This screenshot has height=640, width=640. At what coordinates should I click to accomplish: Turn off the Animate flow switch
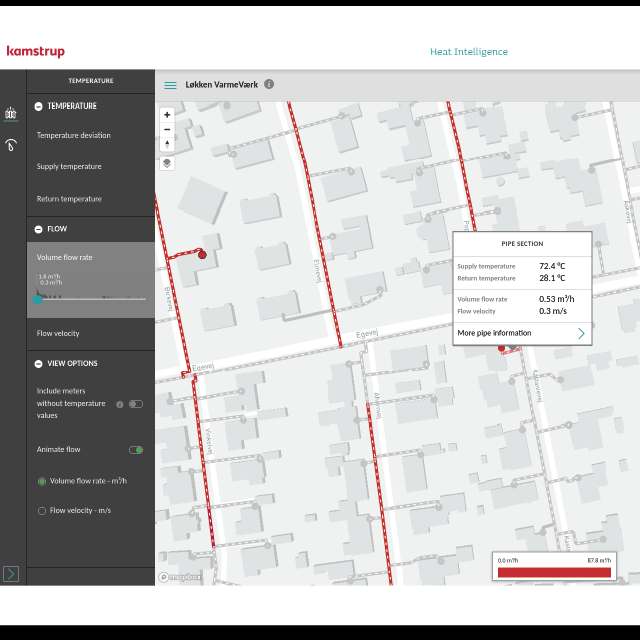135,450
